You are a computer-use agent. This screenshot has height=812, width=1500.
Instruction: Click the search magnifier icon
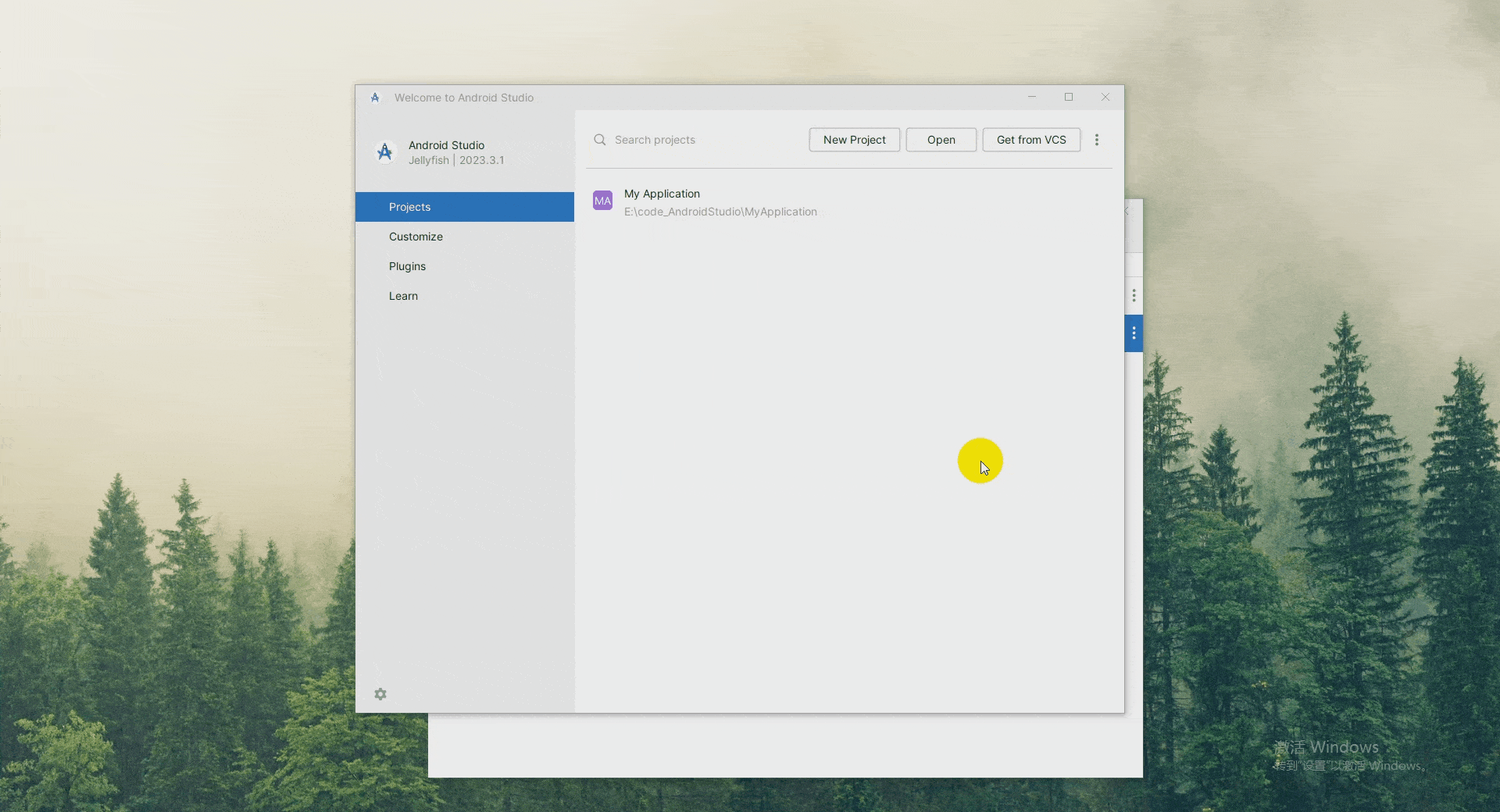tap(600, 140)
